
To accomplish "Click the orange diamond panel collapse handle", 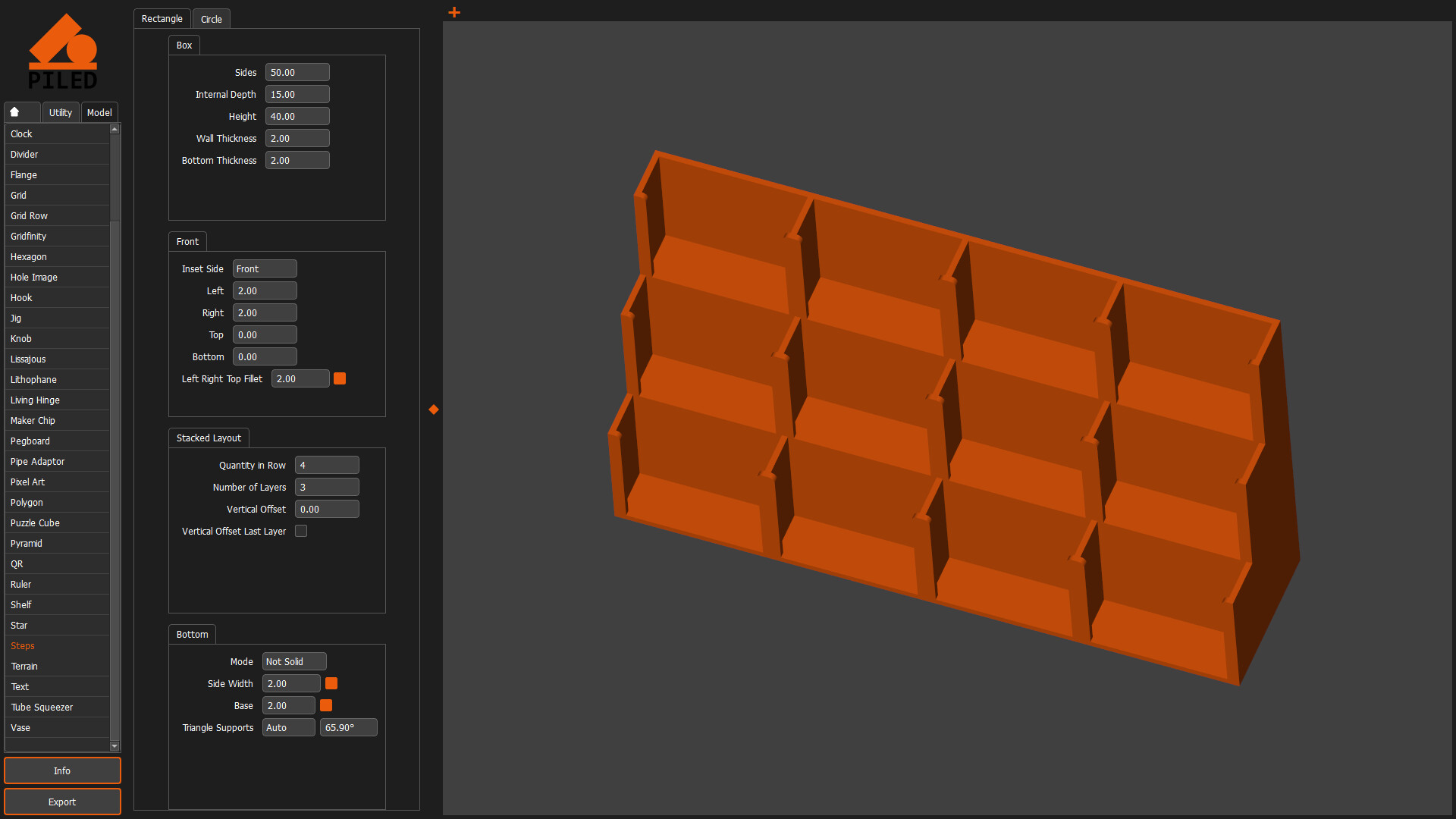I will (433, 409).
